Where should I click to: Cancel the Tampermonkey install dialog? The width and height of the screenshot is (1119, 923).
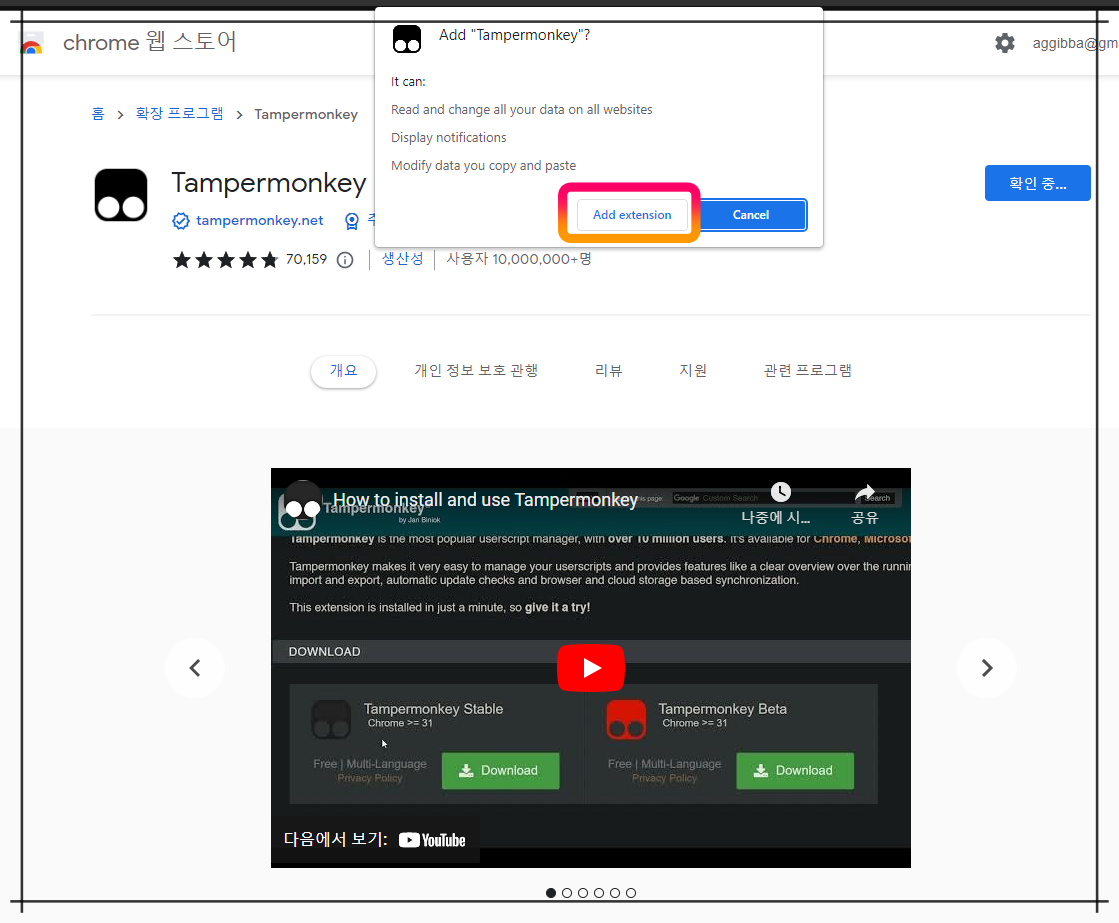[x=751, y=215]
